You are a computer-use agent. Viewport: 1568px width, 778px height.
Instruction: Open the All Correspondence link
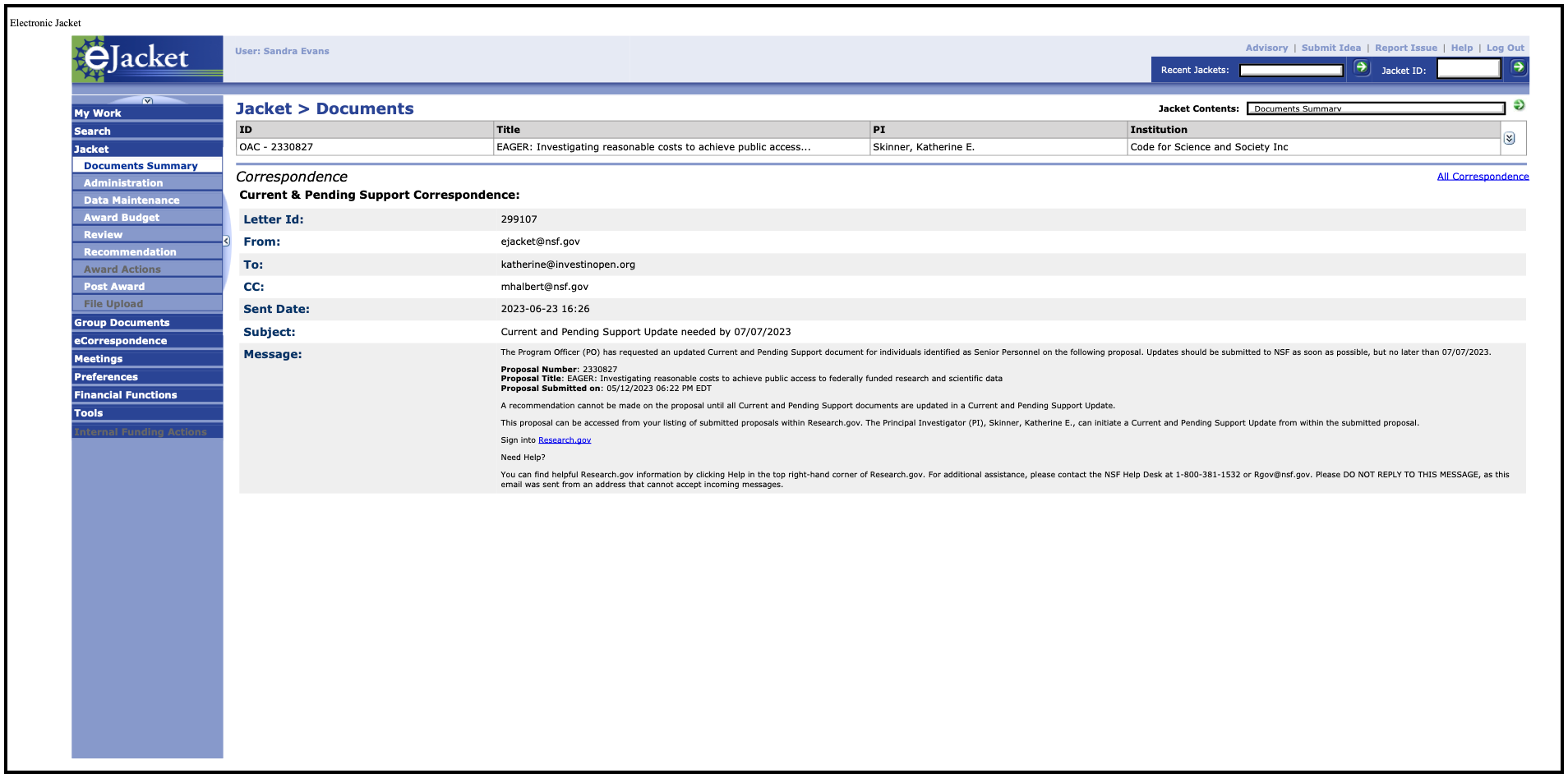1483,177
